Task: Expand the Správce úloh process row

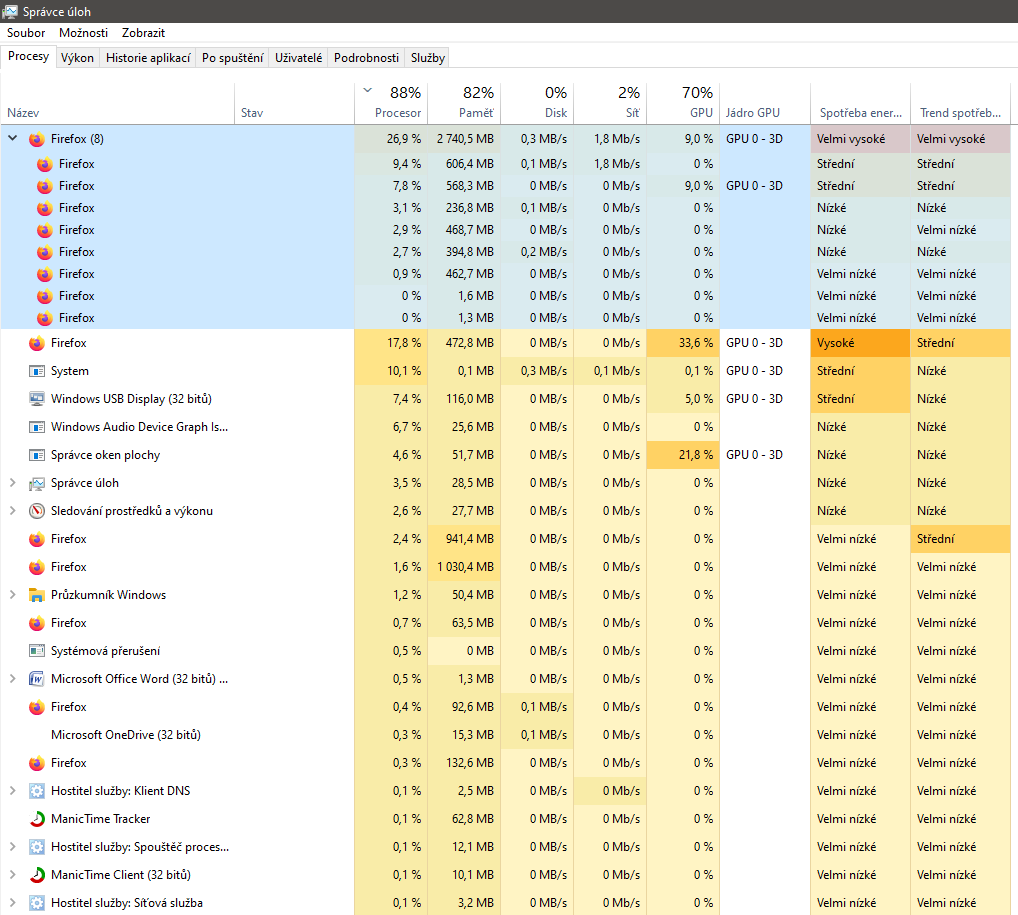Action: pyautogui.click(x=13, y=483)
